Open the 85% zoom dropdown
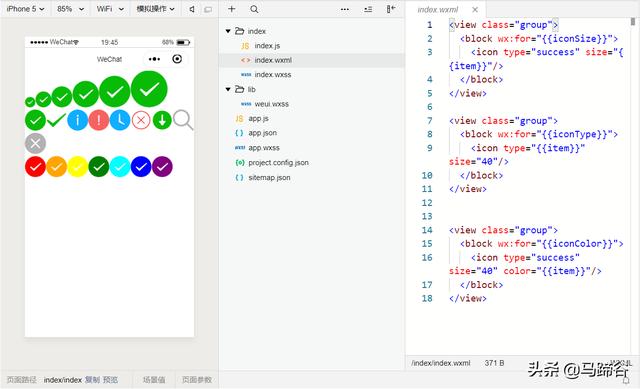 [70, 9]
